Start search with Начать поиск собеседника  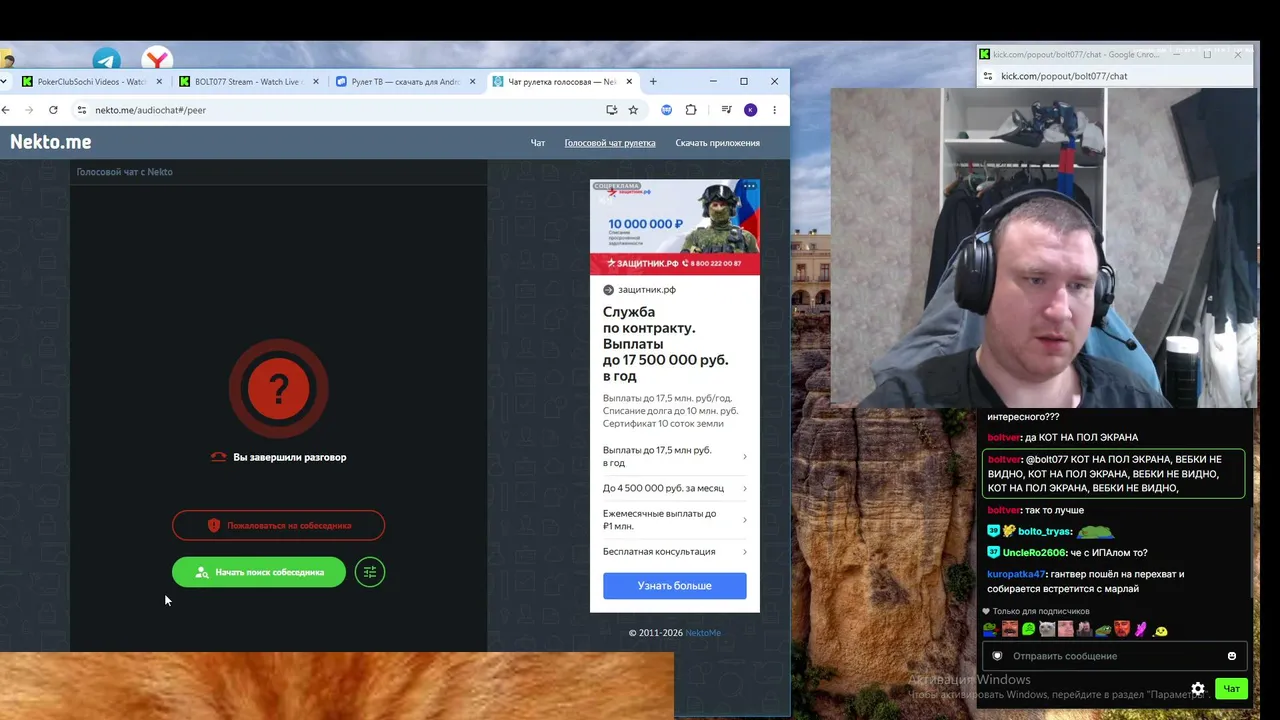click(x=259, y=572)
